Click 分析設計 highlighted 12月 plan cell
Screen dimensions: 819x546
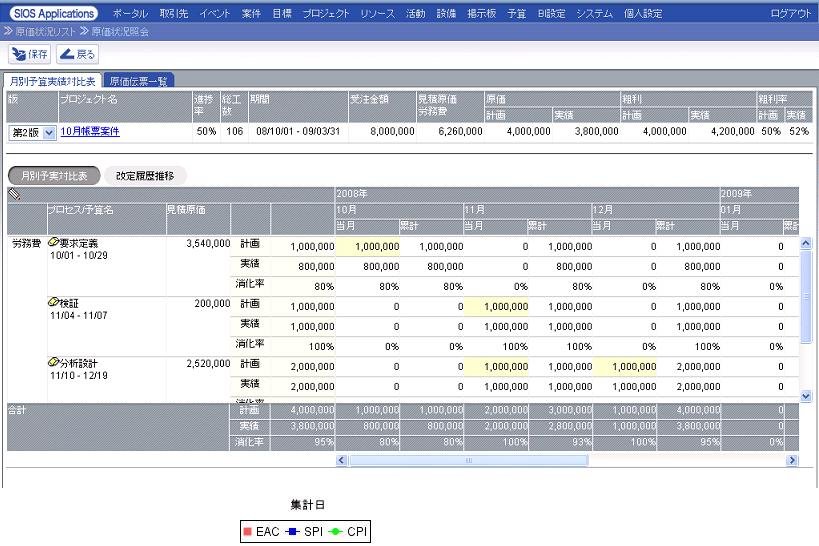pyautogui.click(x=625, y=367)
